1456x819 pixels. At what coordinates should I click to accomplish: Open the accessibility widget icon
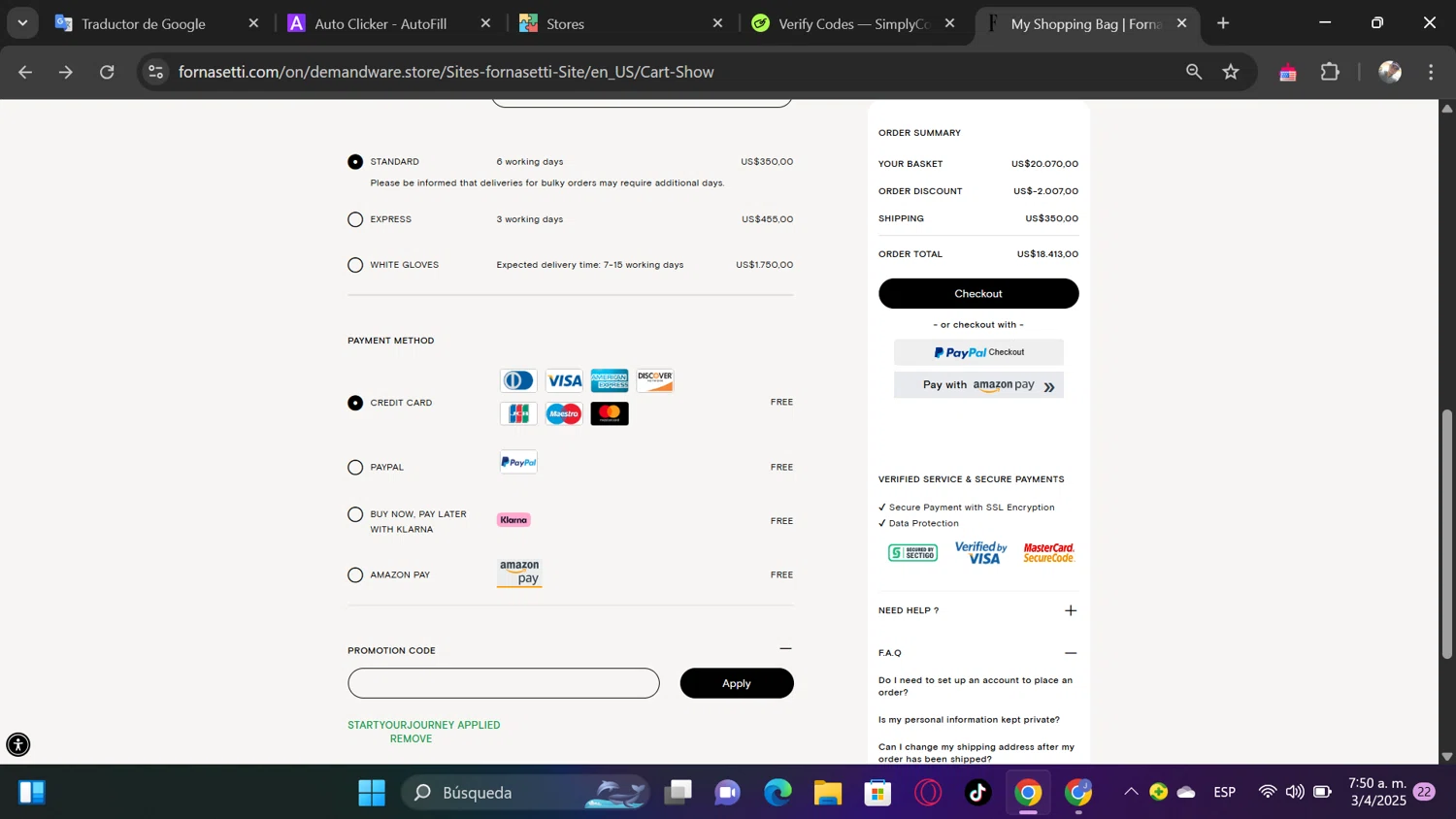18,744
